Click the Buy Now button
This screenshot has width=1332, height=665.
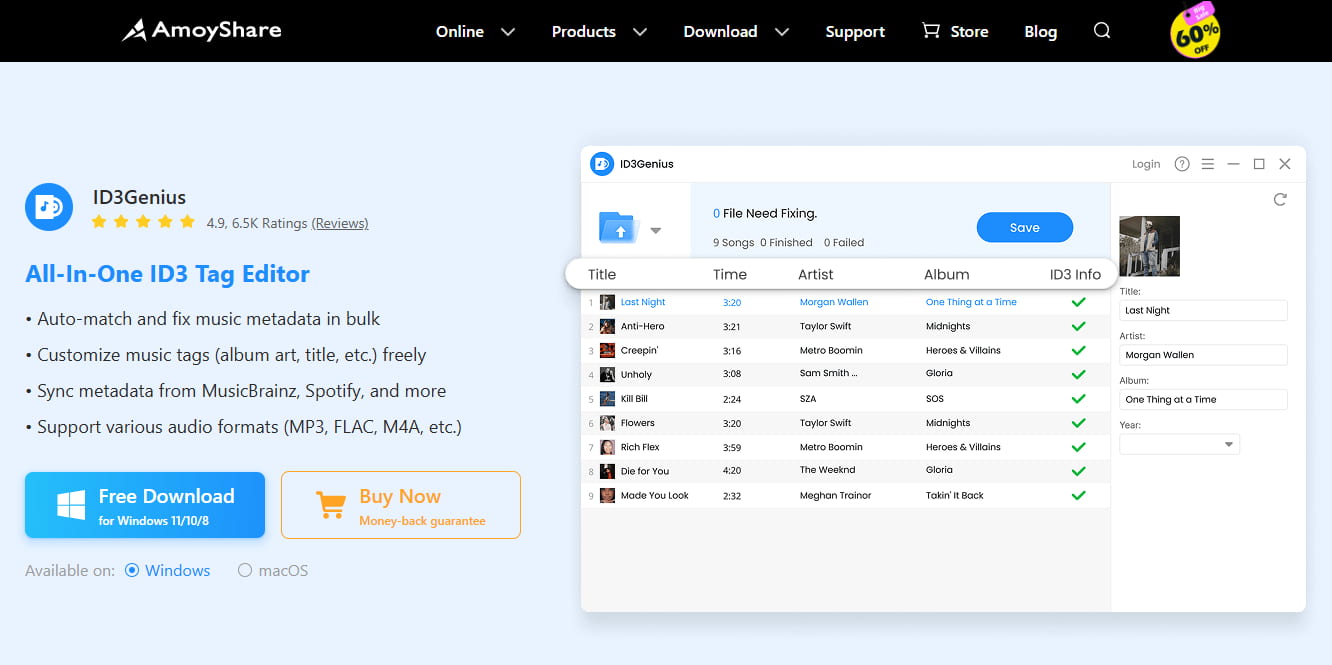401,505
